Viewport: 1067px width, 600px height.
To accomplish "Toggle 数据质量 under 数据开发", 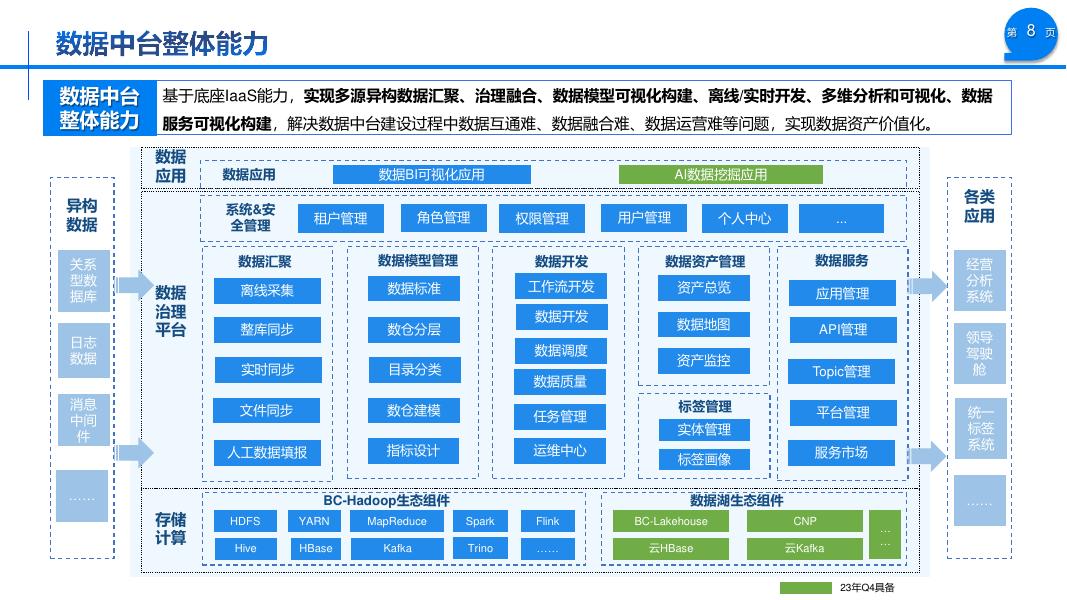I will point(560,382).
